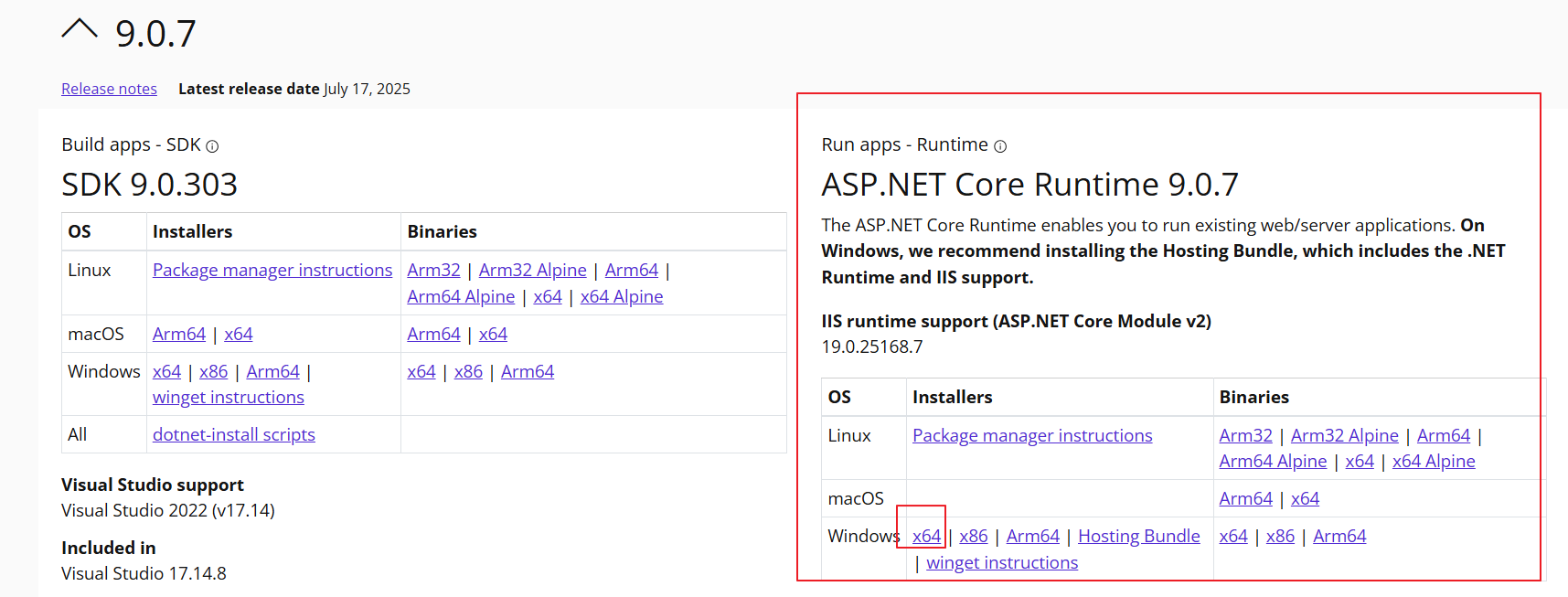
Task: Download Runtime Linux Arm64 binary
Action: coord(1444,435)
